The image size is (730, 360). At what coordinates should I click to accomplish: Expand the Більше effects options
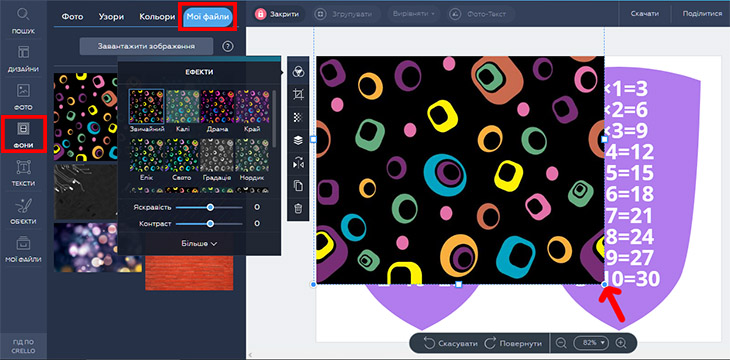(x=199, y=243)
